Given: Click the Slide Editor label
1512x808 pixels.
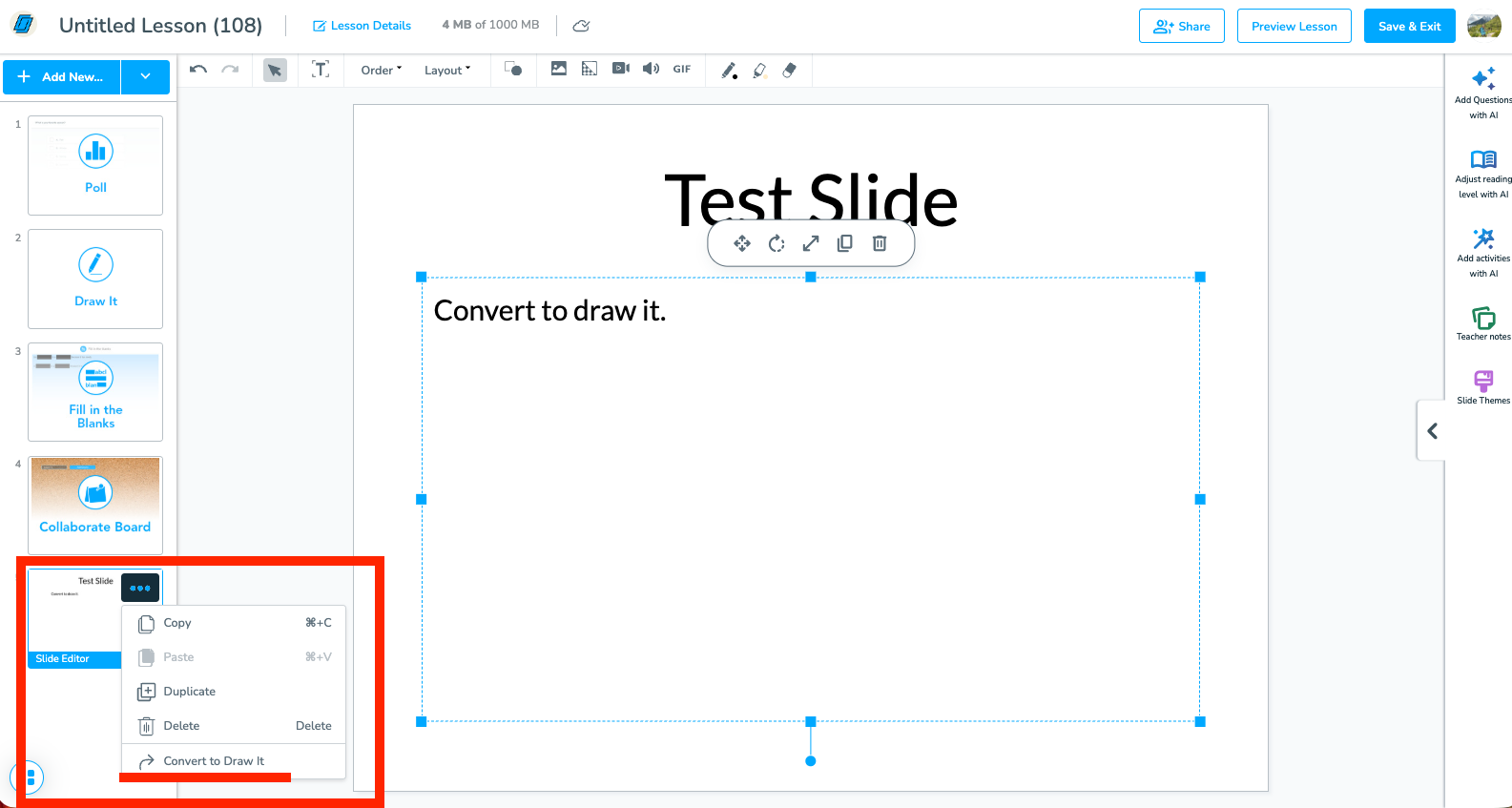Looking at the screenshot, I should click(x=62, y=659).
